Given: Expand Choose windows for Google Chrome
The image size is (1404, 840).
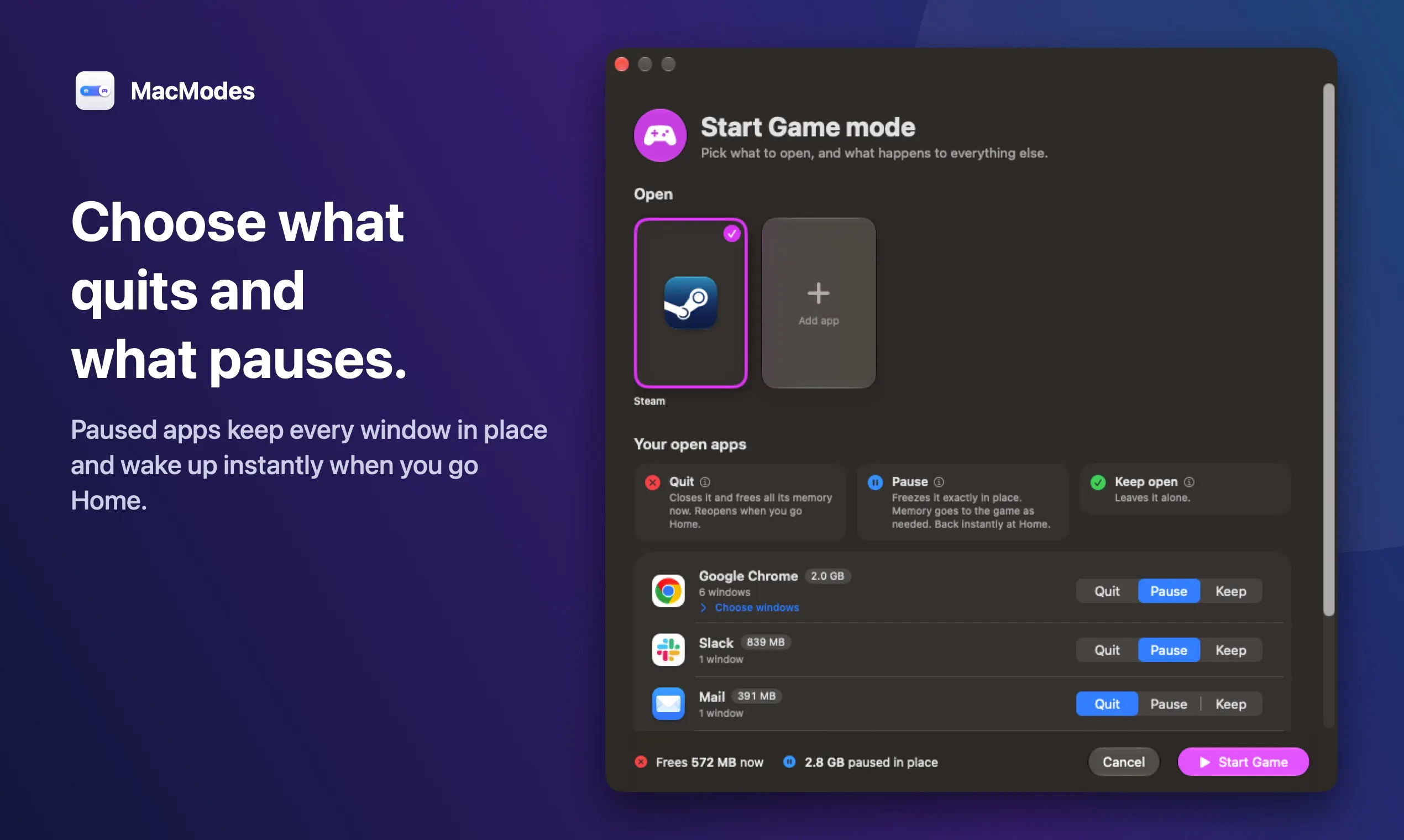Looking at the screenshot, I should [750, 607].
